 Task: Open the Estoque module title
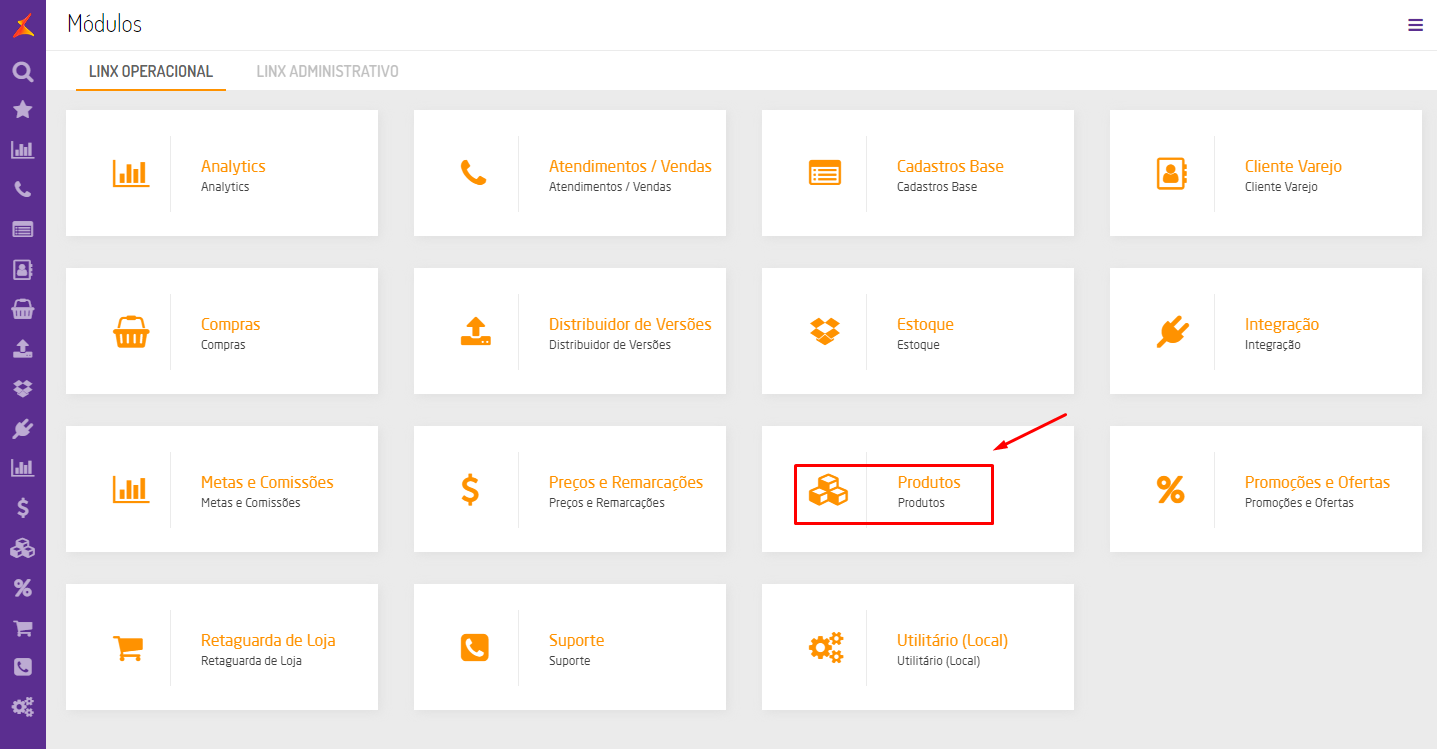pos(925,324)
